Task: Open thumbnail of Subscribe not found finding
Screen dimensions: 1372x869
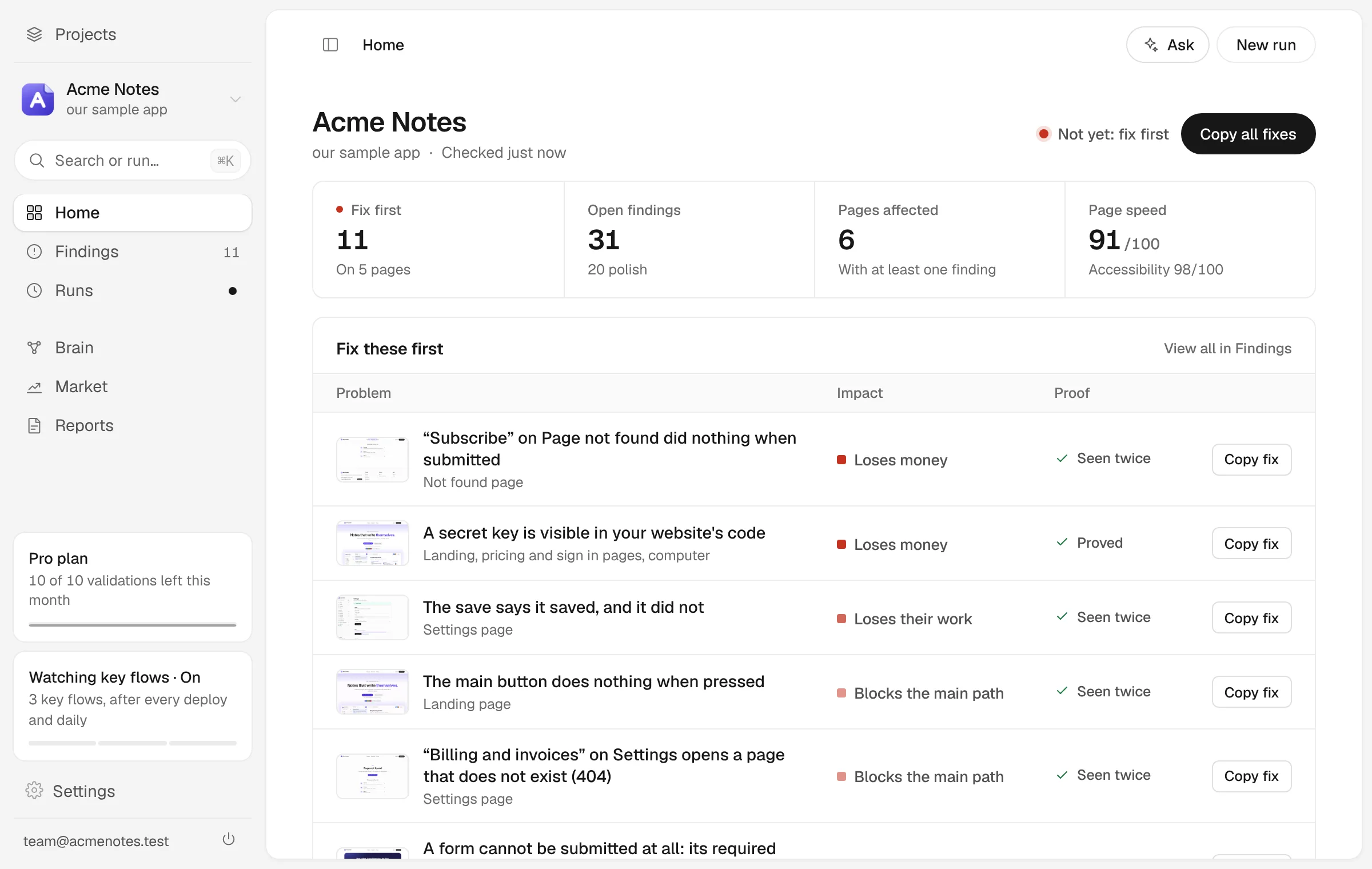Action: click(x=373, y=460)
